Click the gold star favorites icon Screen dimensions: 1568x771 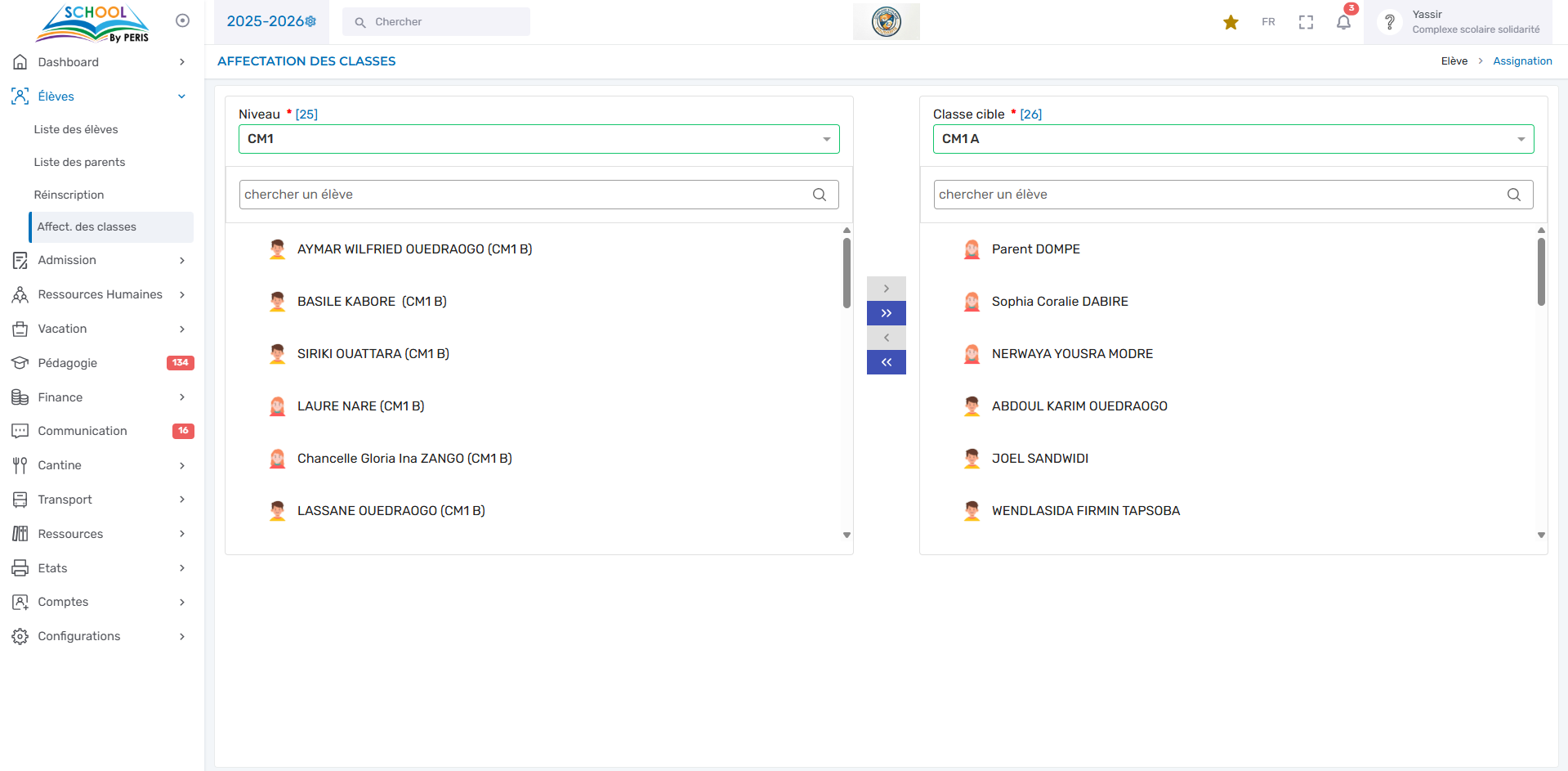click(x=1231, y=22)
